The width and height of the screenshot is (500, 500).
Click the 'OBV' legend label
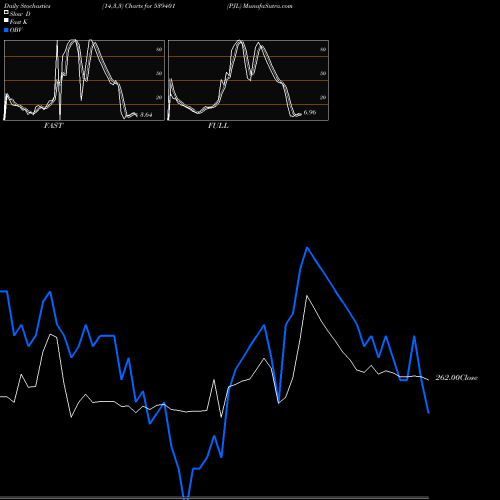[x=16, y=30]
